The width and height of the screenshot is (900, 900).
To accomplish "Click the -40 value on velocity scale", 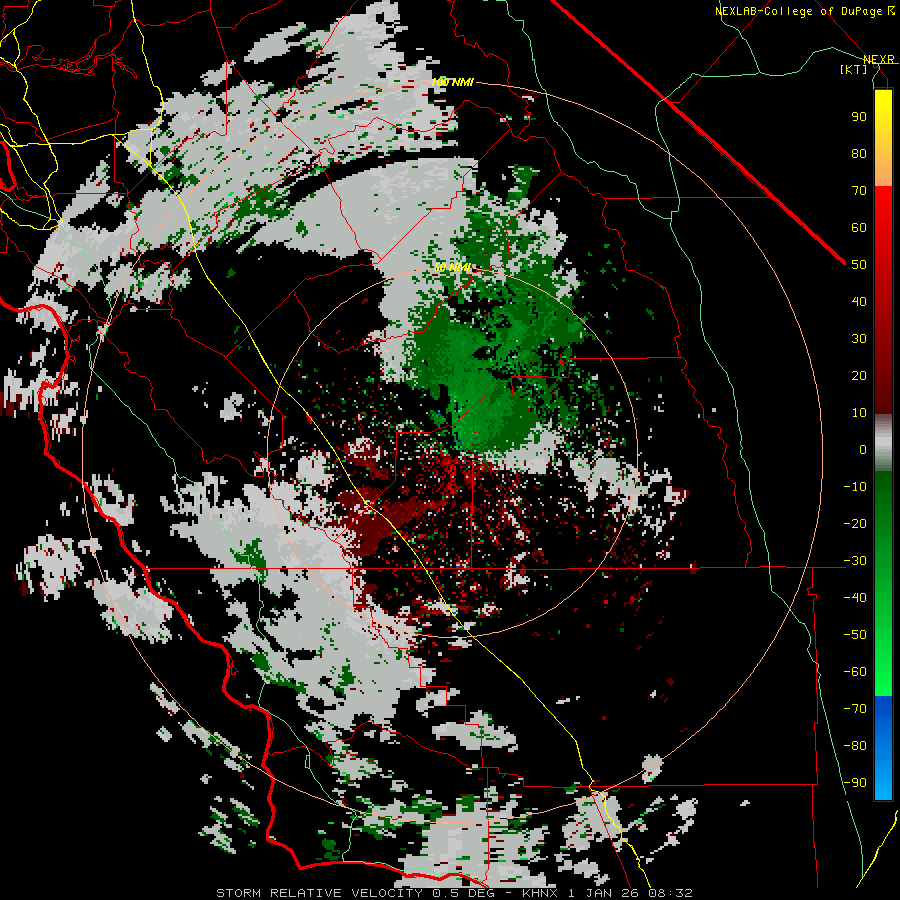I will [855, 598].
